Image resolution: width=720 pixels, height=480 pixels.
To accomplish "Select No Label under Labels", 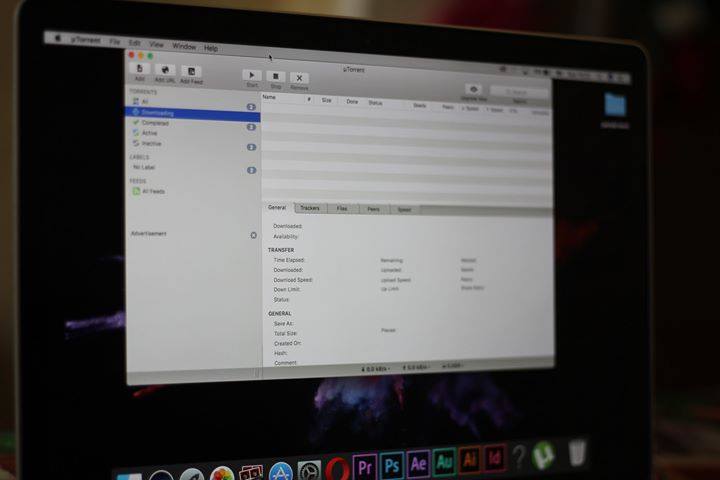I will pyautogui.click(x=144, y=167).
